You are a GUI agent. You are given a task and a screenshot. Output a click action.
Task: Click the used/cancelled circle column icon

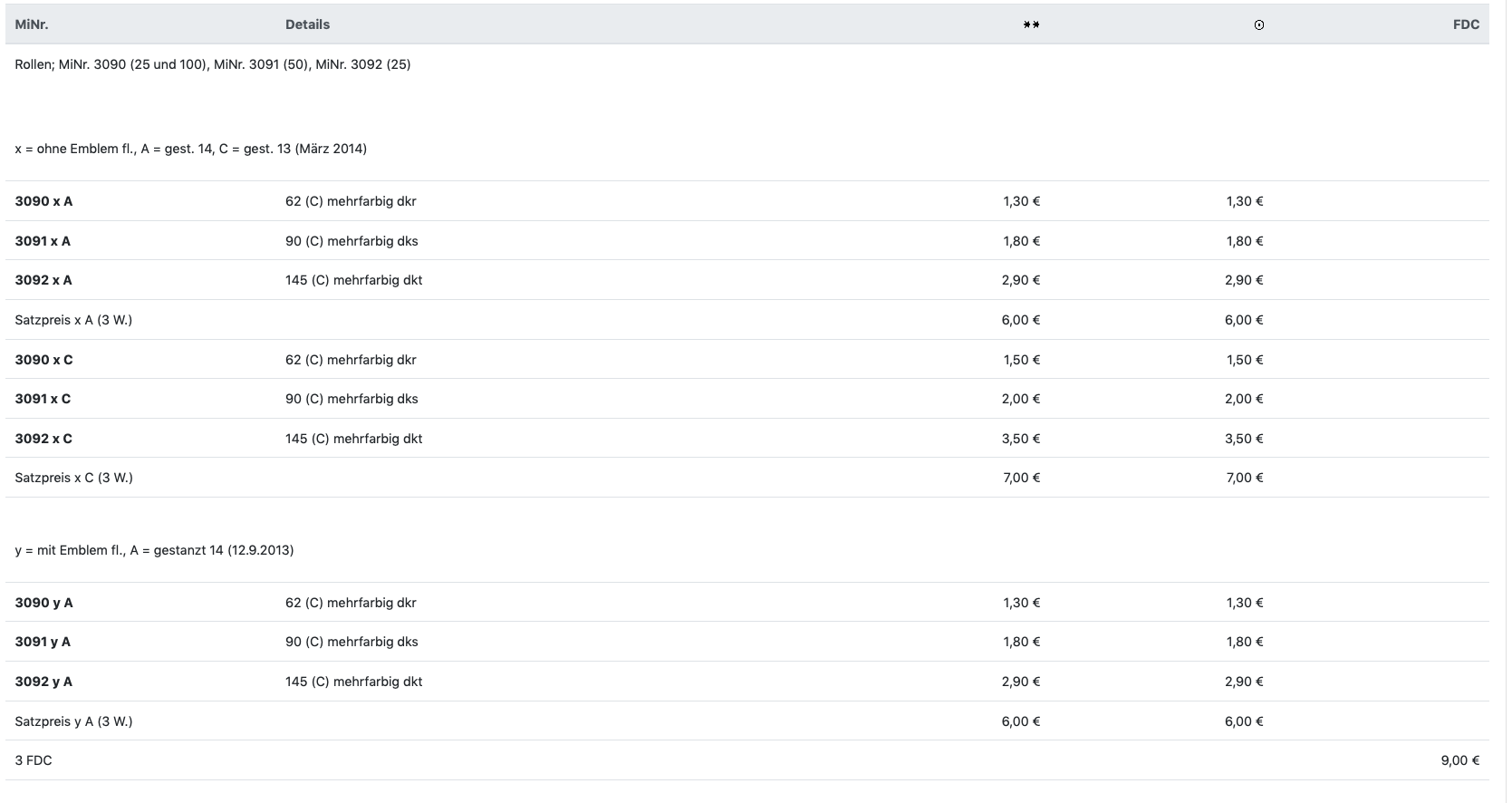pos(1258,24)
